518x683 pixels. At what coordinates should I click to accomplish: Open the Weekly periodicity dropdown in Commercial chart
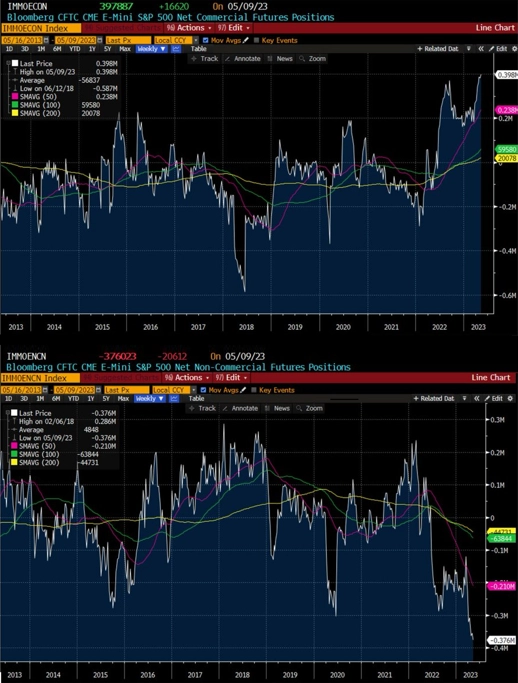152,49
